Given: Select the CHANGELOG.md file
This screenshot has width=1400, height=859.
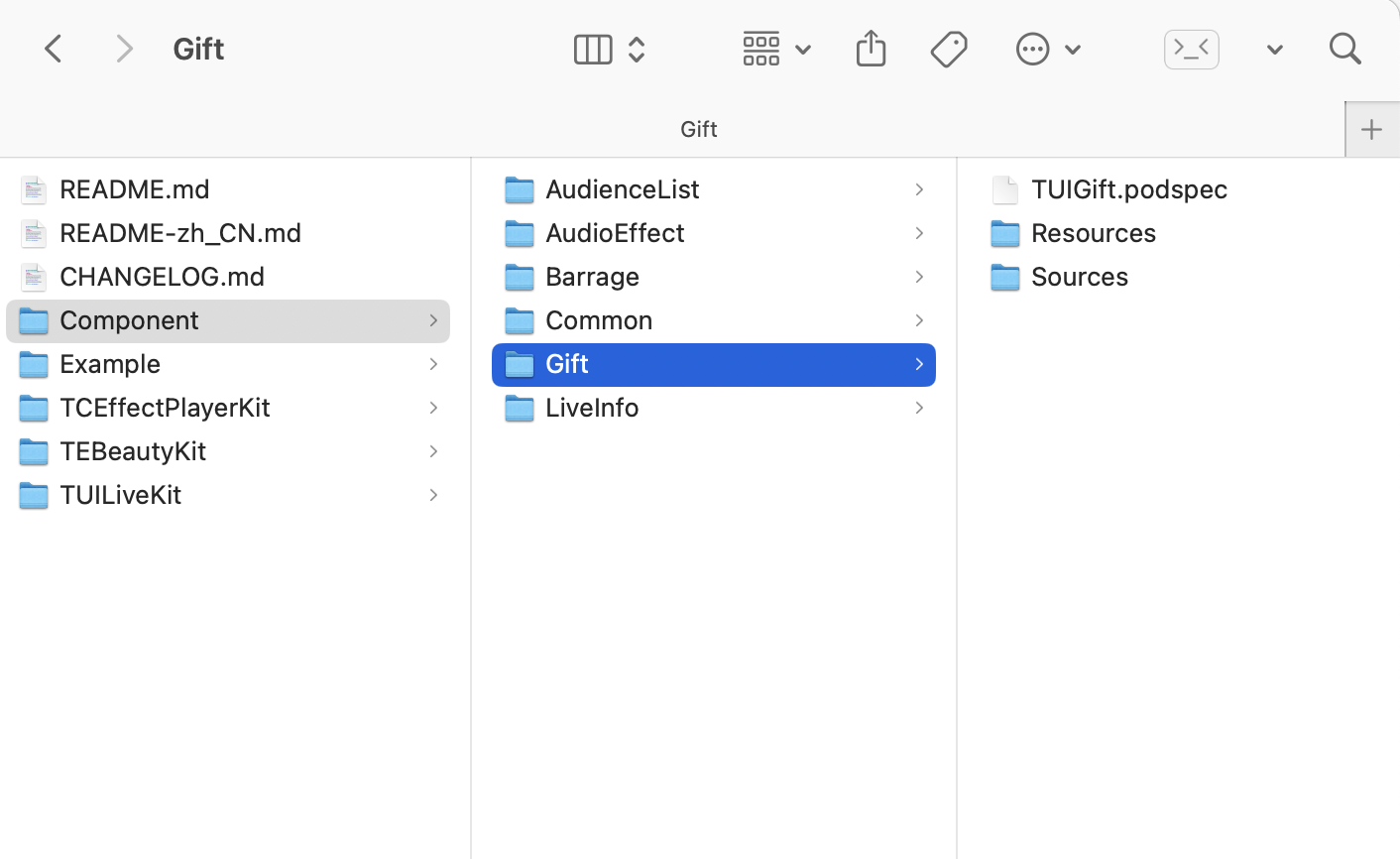Looking at the screenshot, I should 162,276.
